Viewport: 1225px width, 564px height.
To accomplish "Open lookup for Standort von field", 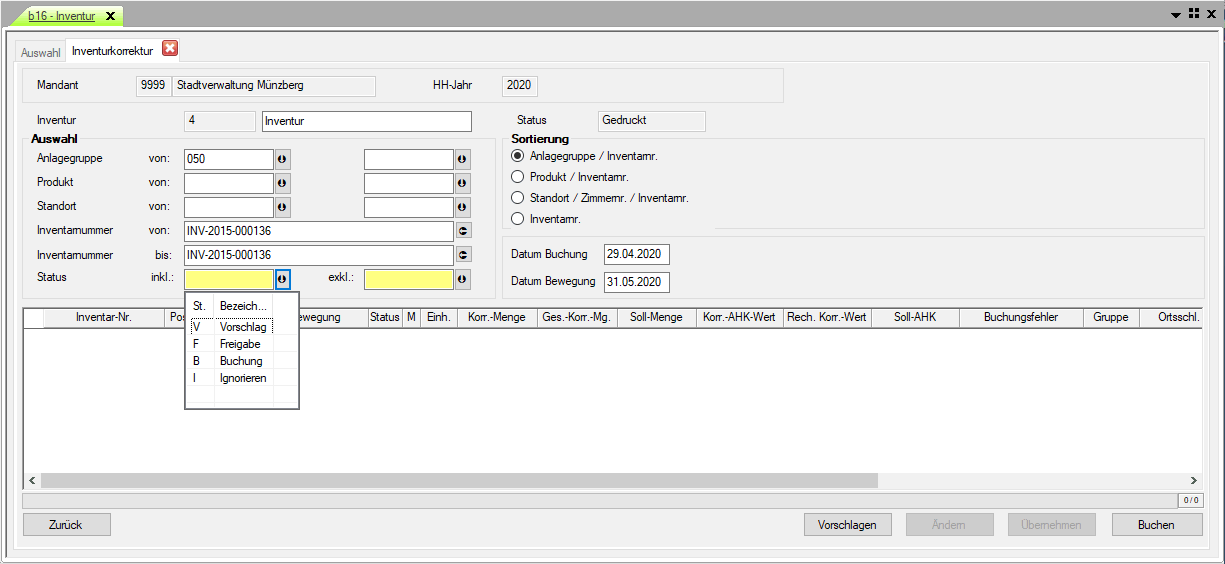I will (283, 207).
